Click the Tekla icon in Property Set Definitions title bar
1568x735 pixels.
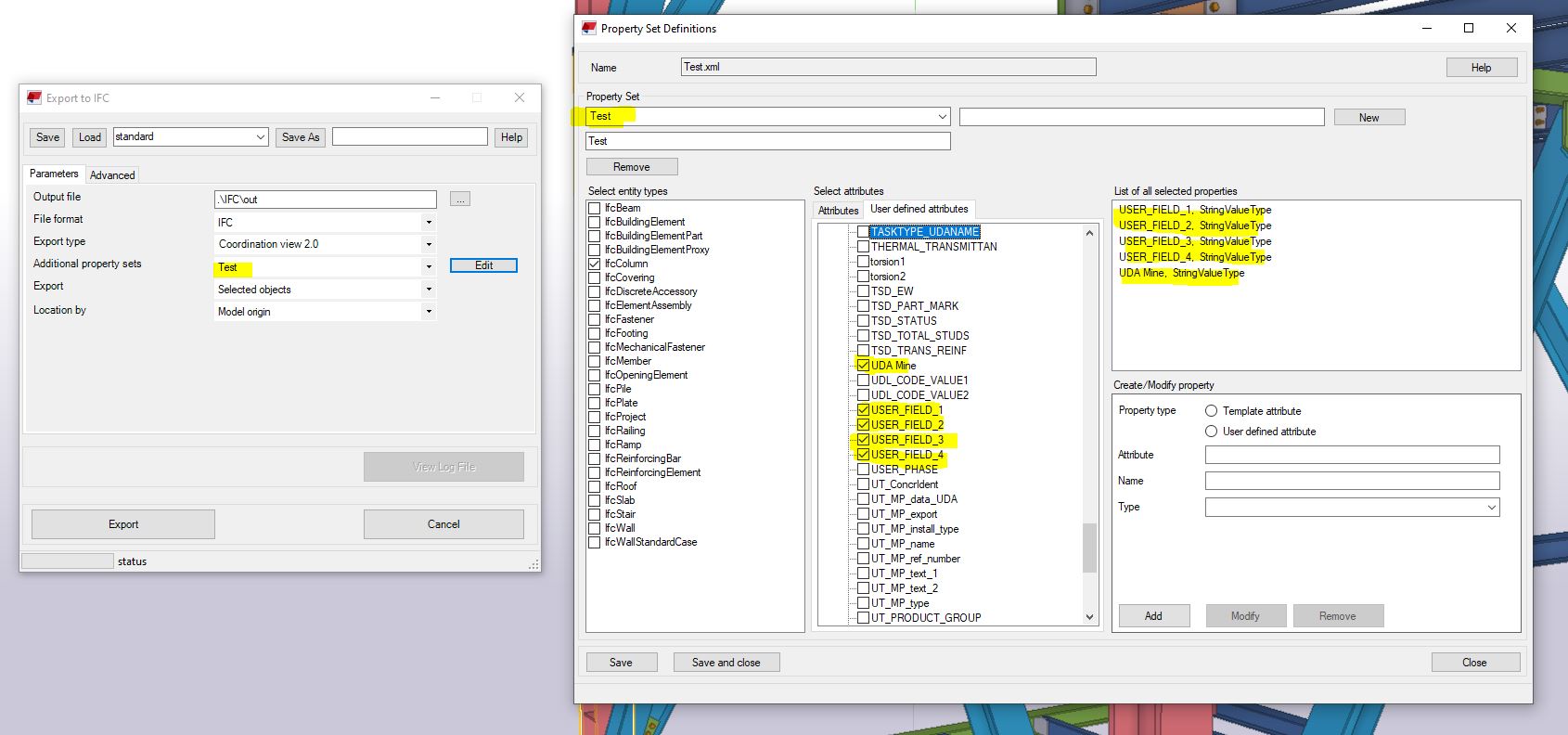(588, 28)
